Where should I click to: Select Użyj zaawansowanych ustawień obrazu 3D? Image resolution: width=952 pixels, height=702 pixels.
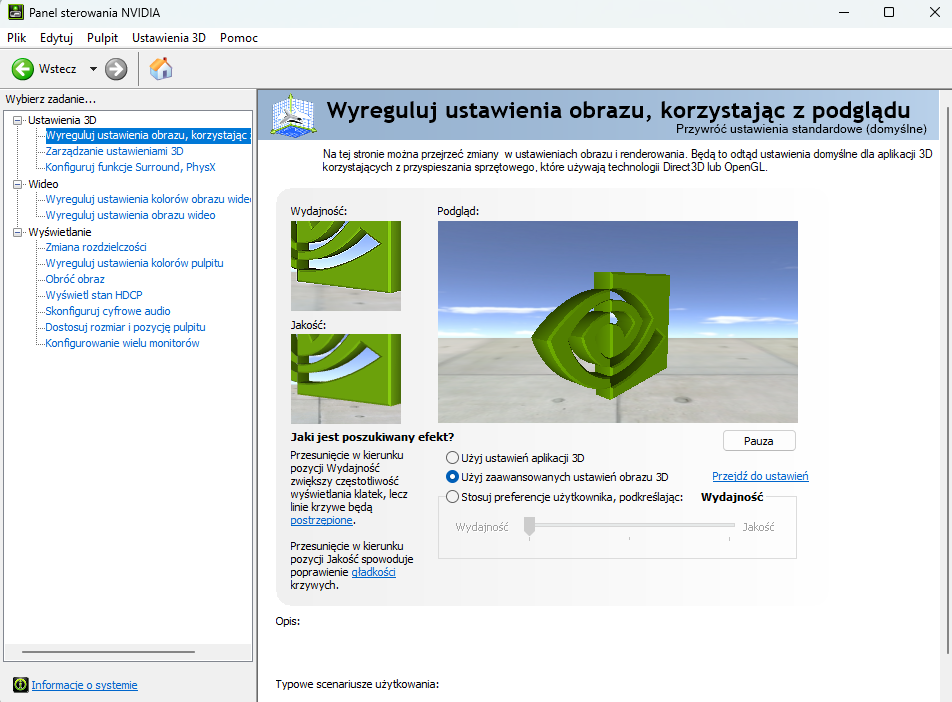[x=452, y=477]
